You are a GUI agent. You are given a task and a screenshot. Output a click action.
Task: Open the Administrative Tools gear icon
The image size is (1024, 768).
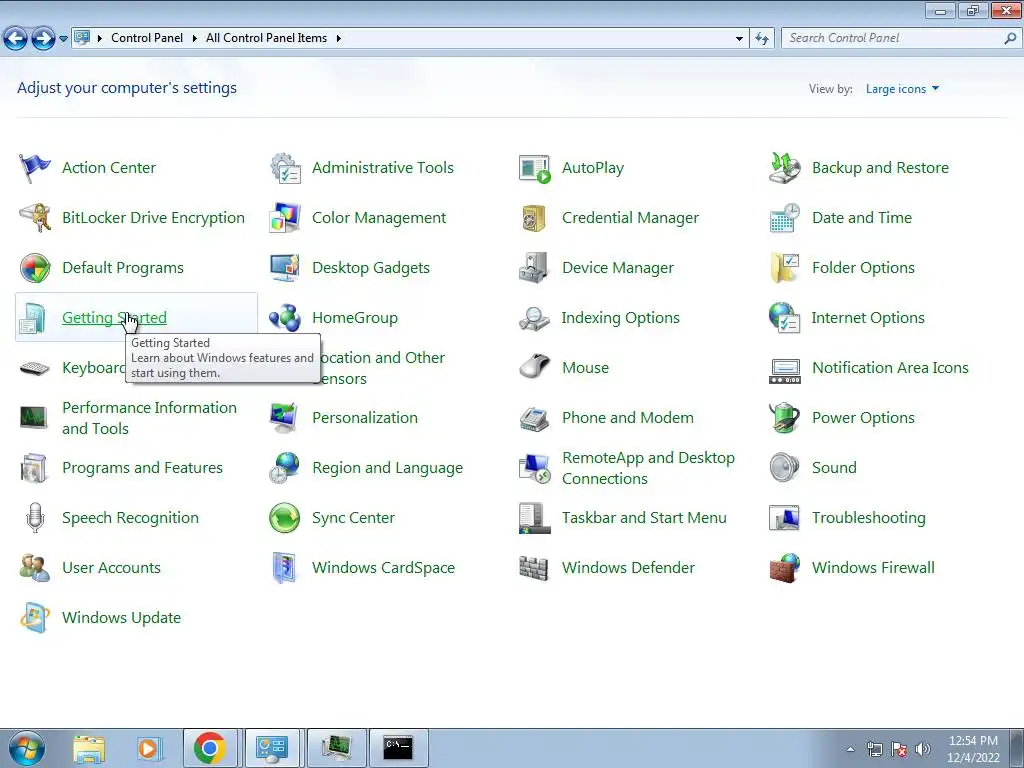(x=285, y=168)
